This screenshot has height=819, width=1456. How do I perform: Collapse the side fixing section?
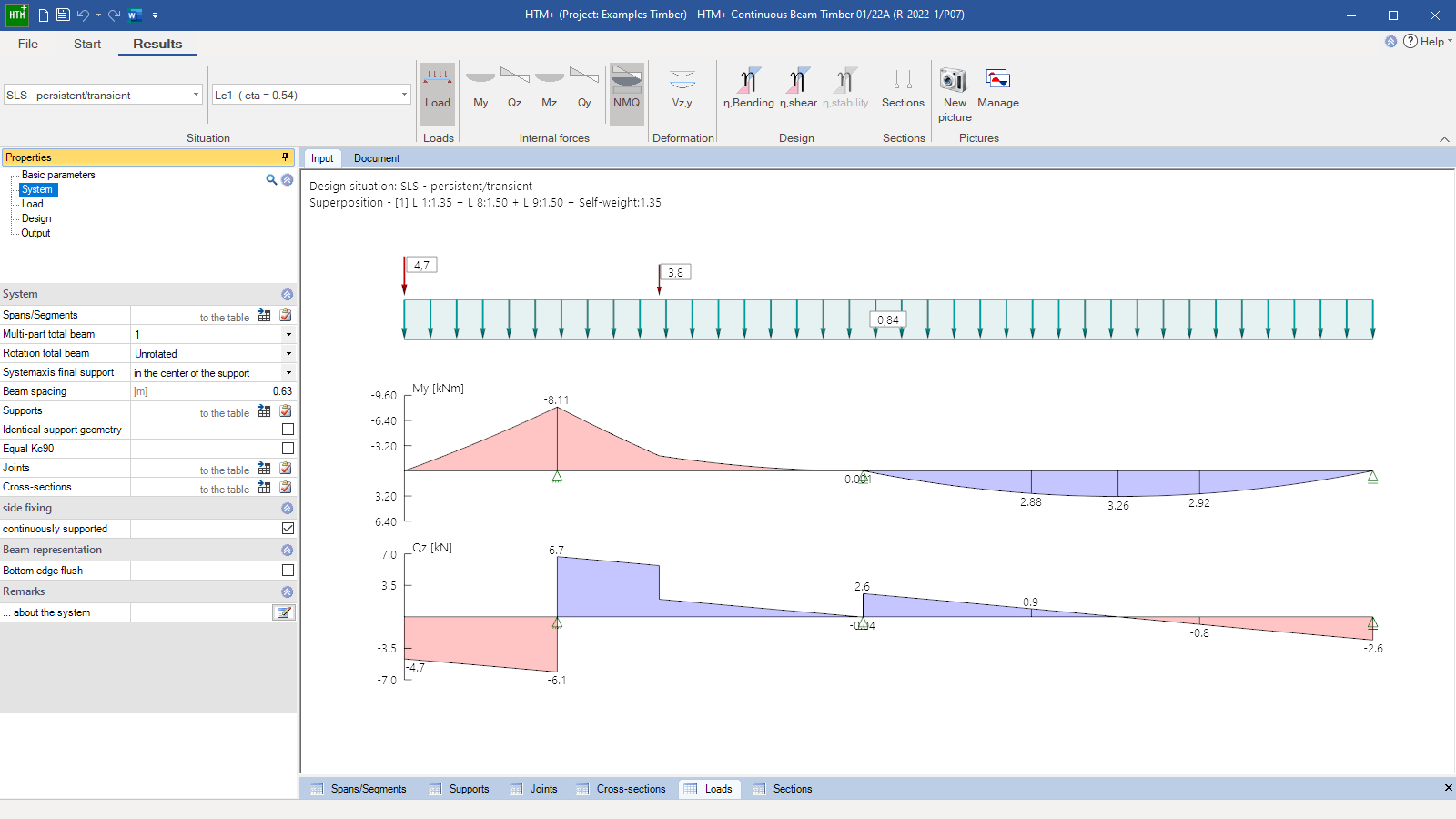pos(287,509)
